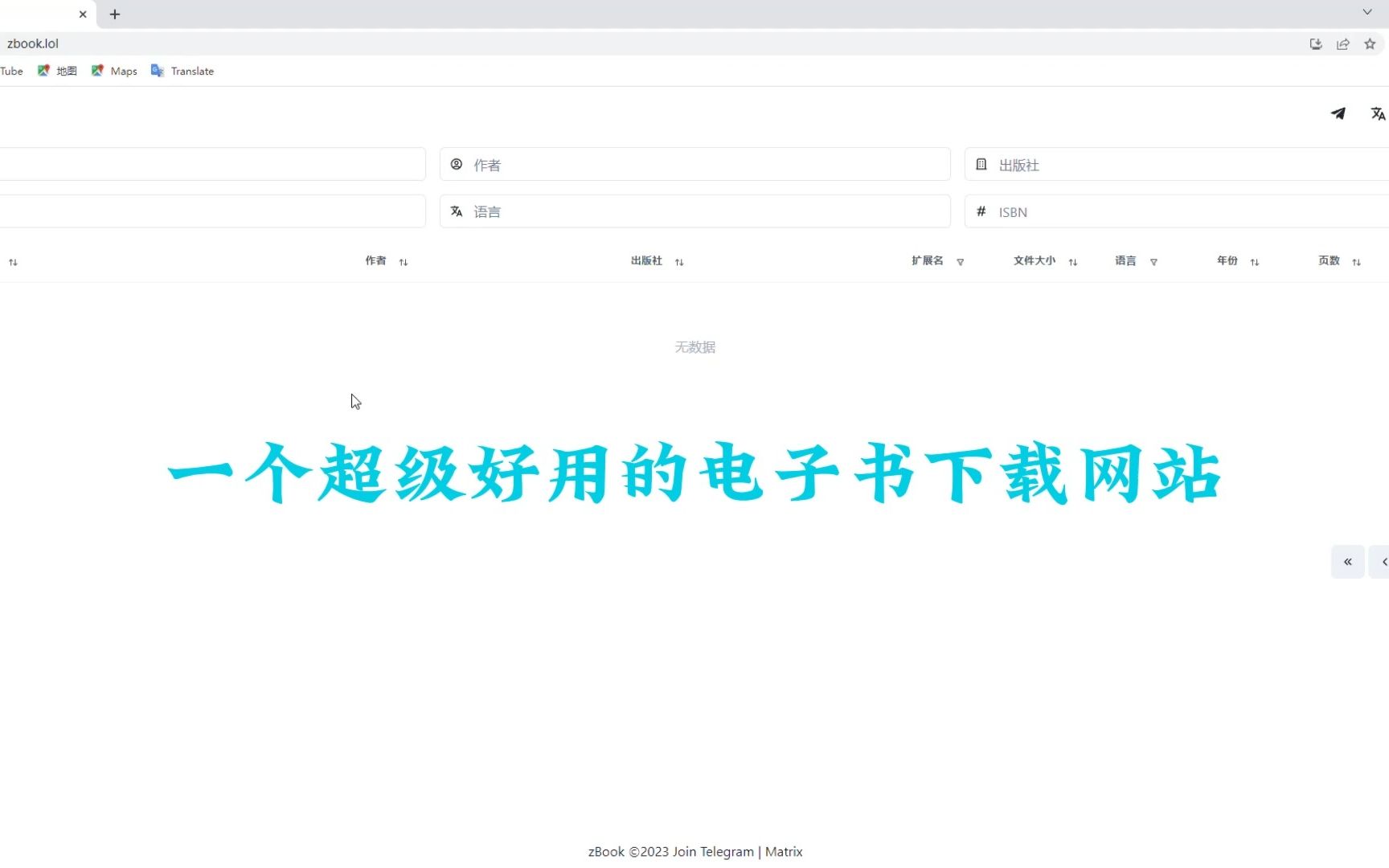
Task: Sort by the first column arrows
Action: click(13, 262)
